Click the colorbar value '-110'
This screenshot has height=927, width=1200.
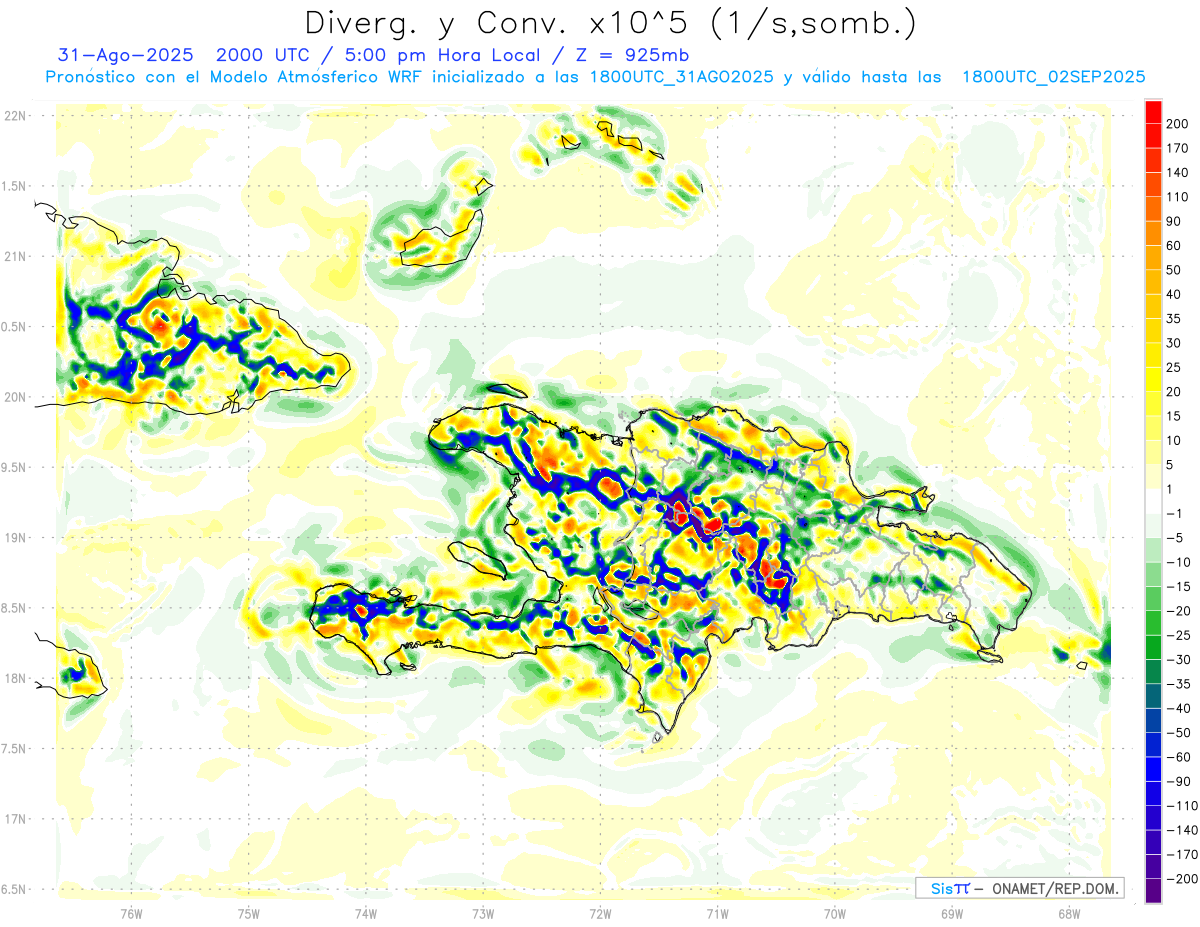[x=1181, y=807]
